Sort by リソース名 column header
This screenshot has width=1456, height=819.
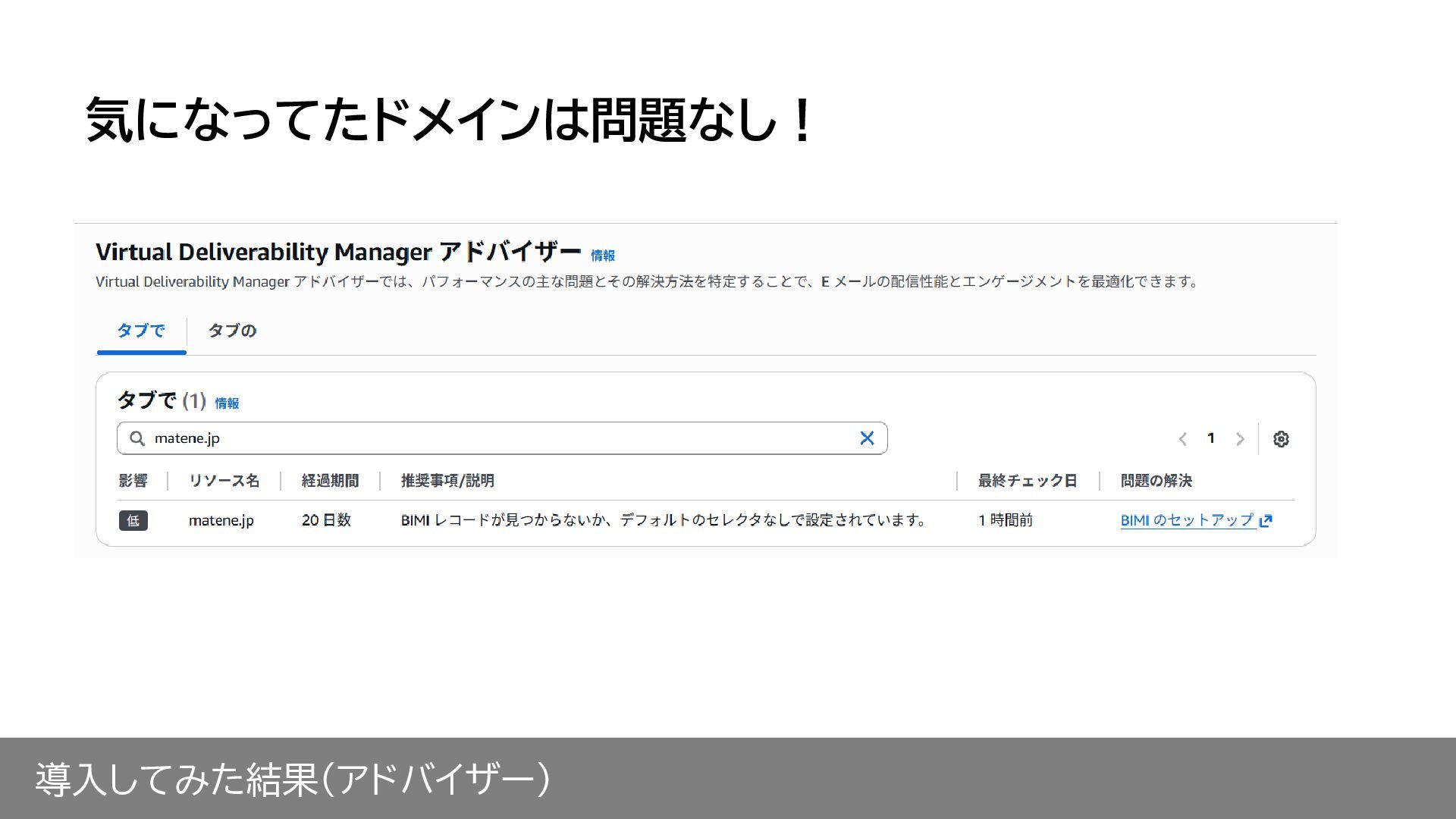224,481
